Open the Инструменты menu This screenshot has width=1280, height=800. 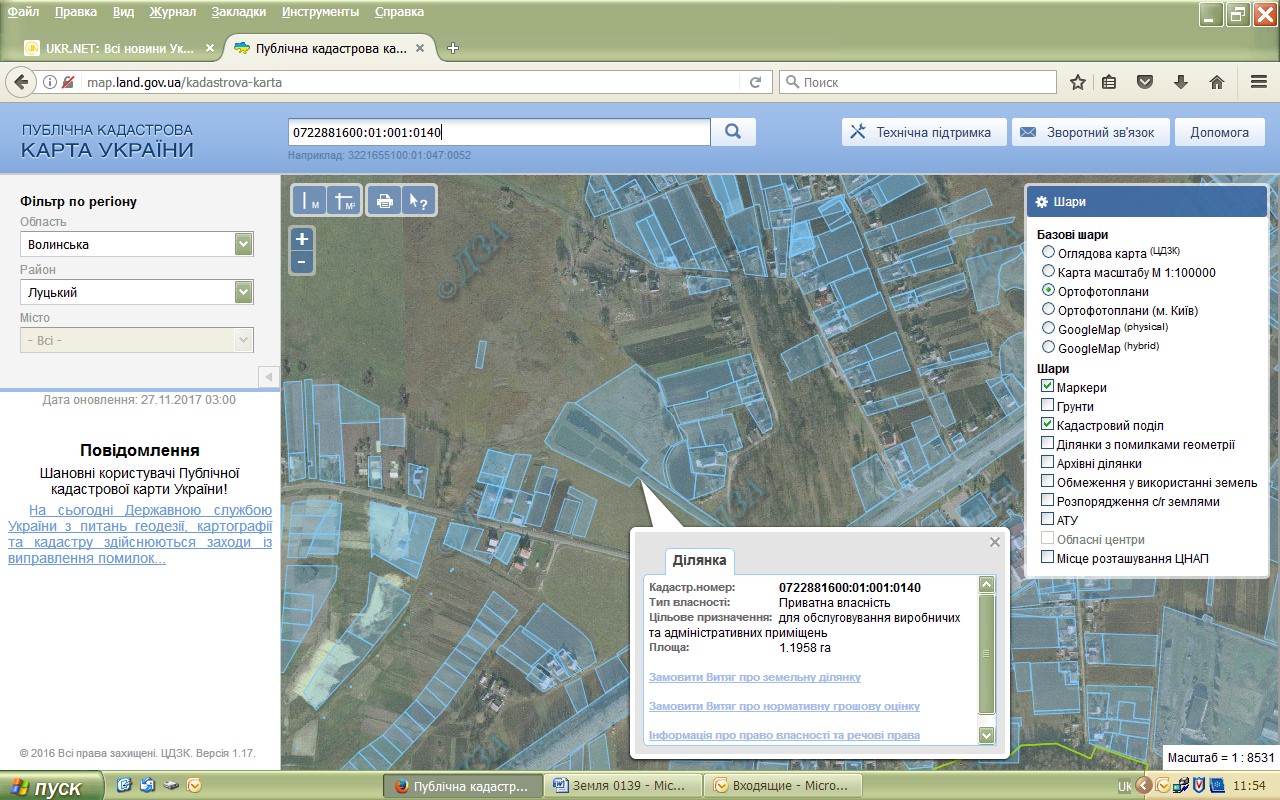[321, 12]
